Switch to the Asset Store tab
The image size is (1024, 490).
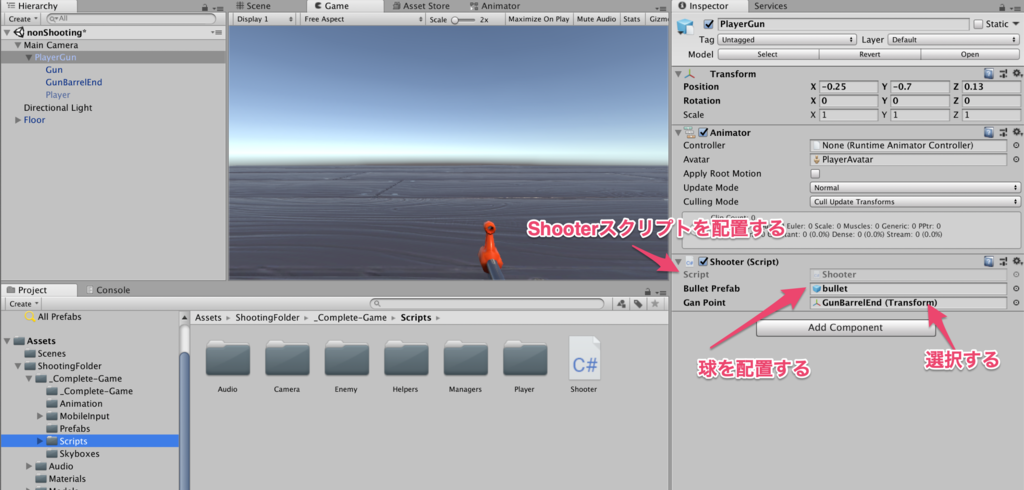coord(421,6)
